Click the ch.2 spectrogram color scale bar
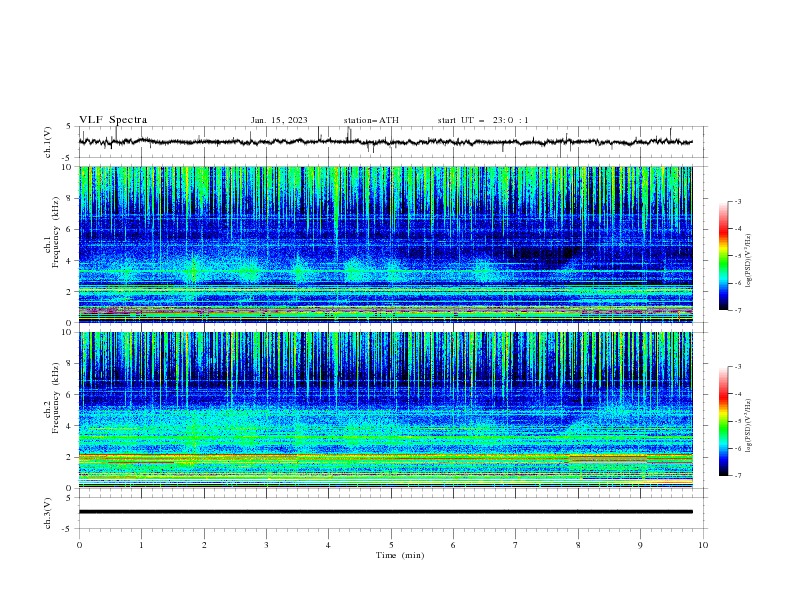This screenshot has height=612, width=792. coord(723,421)
